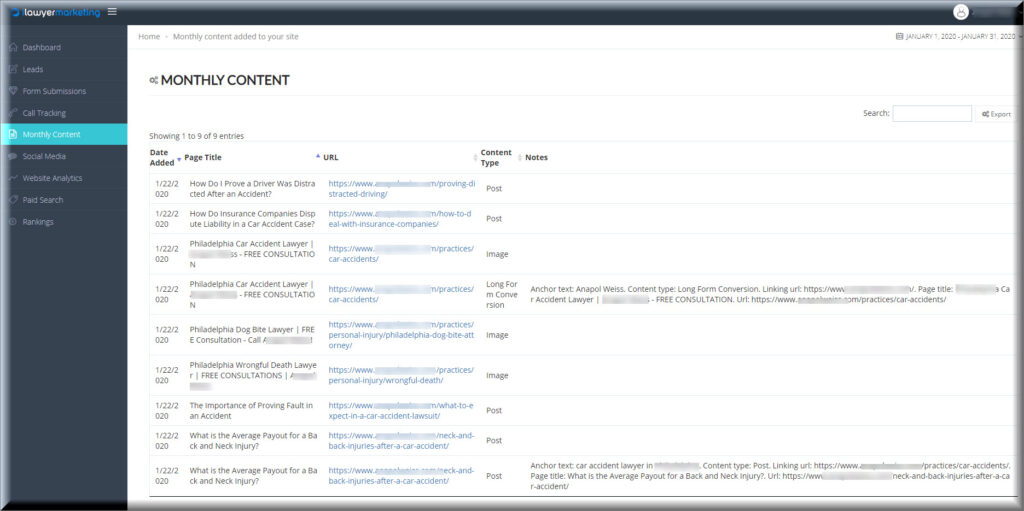Click the MONTHLY CONTENT heading gear icon
This screenshot has height=511, width=1024.
[153, 80]
